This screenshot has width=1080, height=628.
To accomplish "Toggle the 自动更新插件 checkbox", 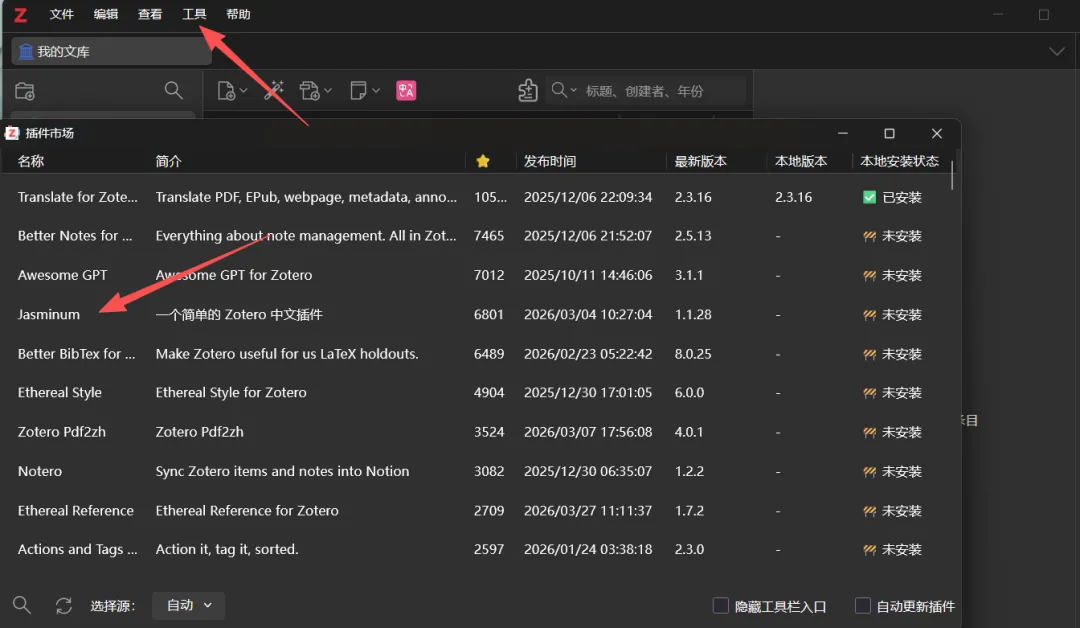I will (862, 605).
